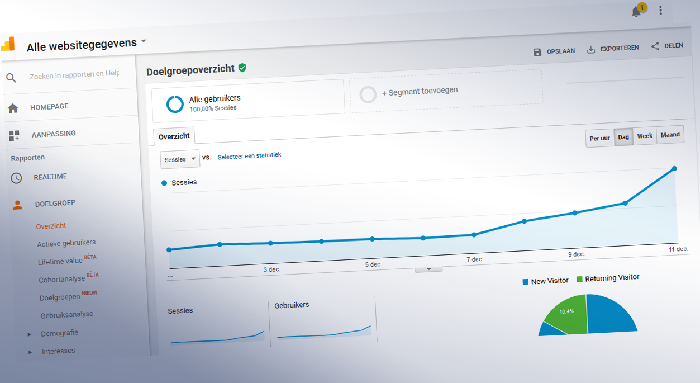Click the Delen label

(674, 46)
